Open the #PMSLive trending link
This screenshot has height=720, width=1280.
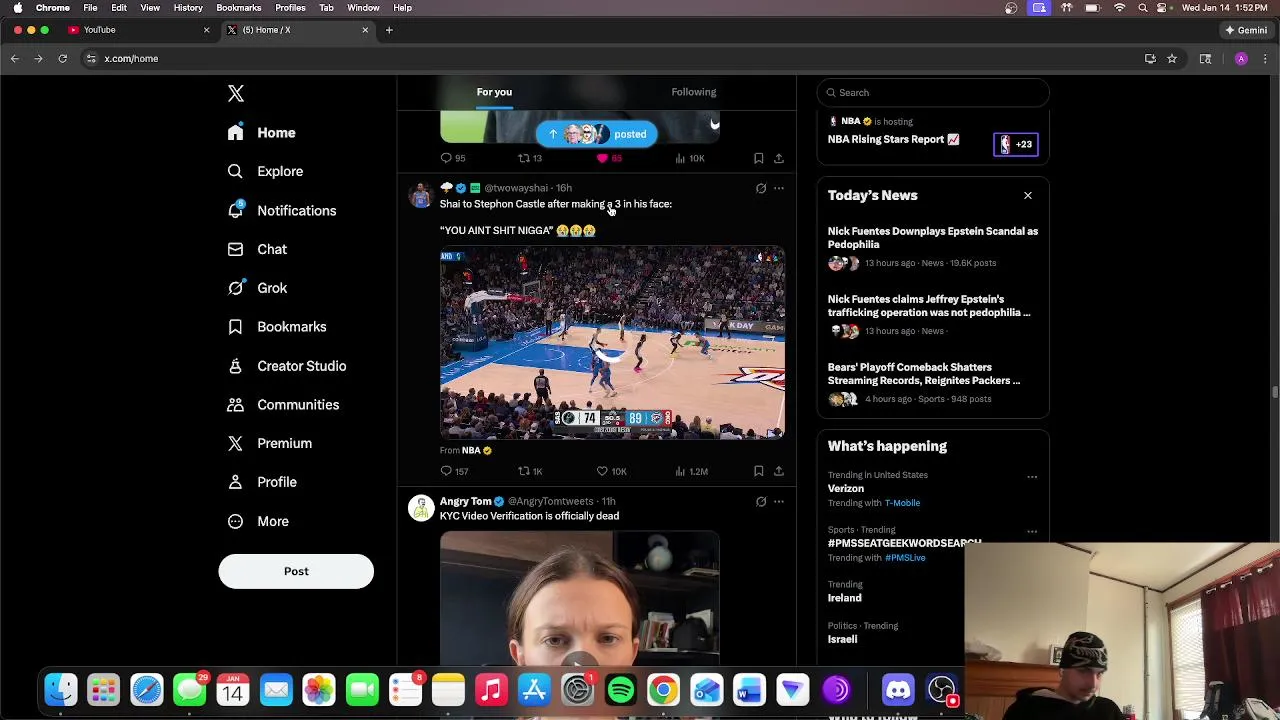[x=905, y=558]
